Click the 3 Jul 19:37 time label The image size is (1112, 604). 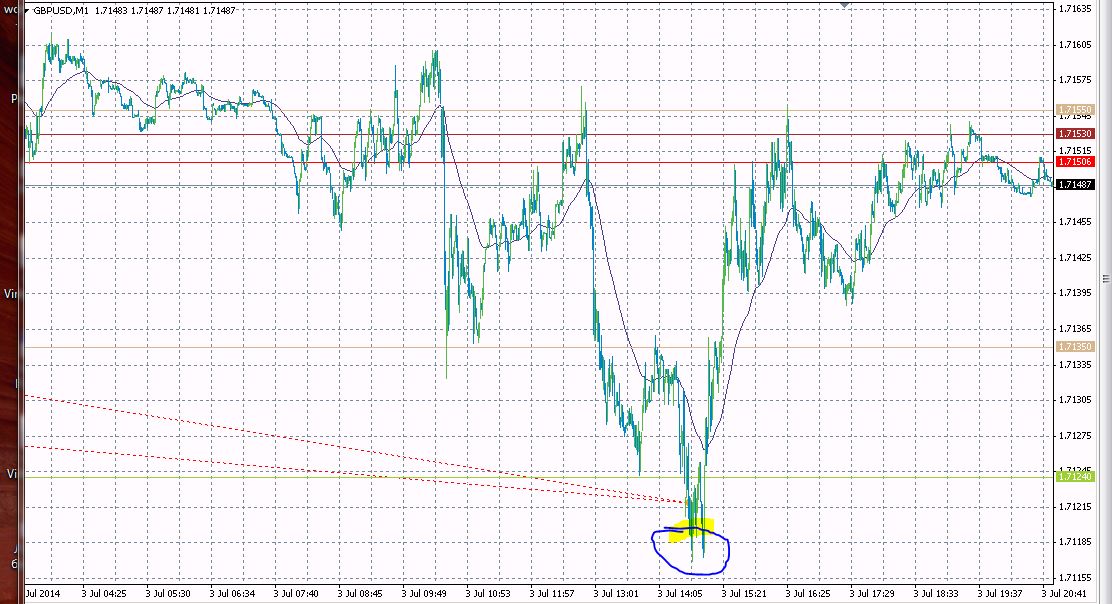1000,593
